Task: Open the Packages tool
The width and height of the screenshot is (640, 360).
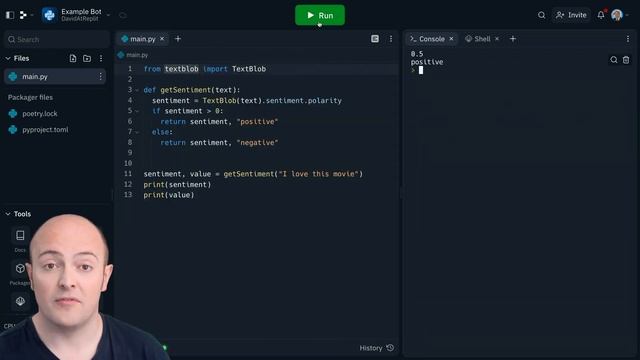Action: click(20, 269)
